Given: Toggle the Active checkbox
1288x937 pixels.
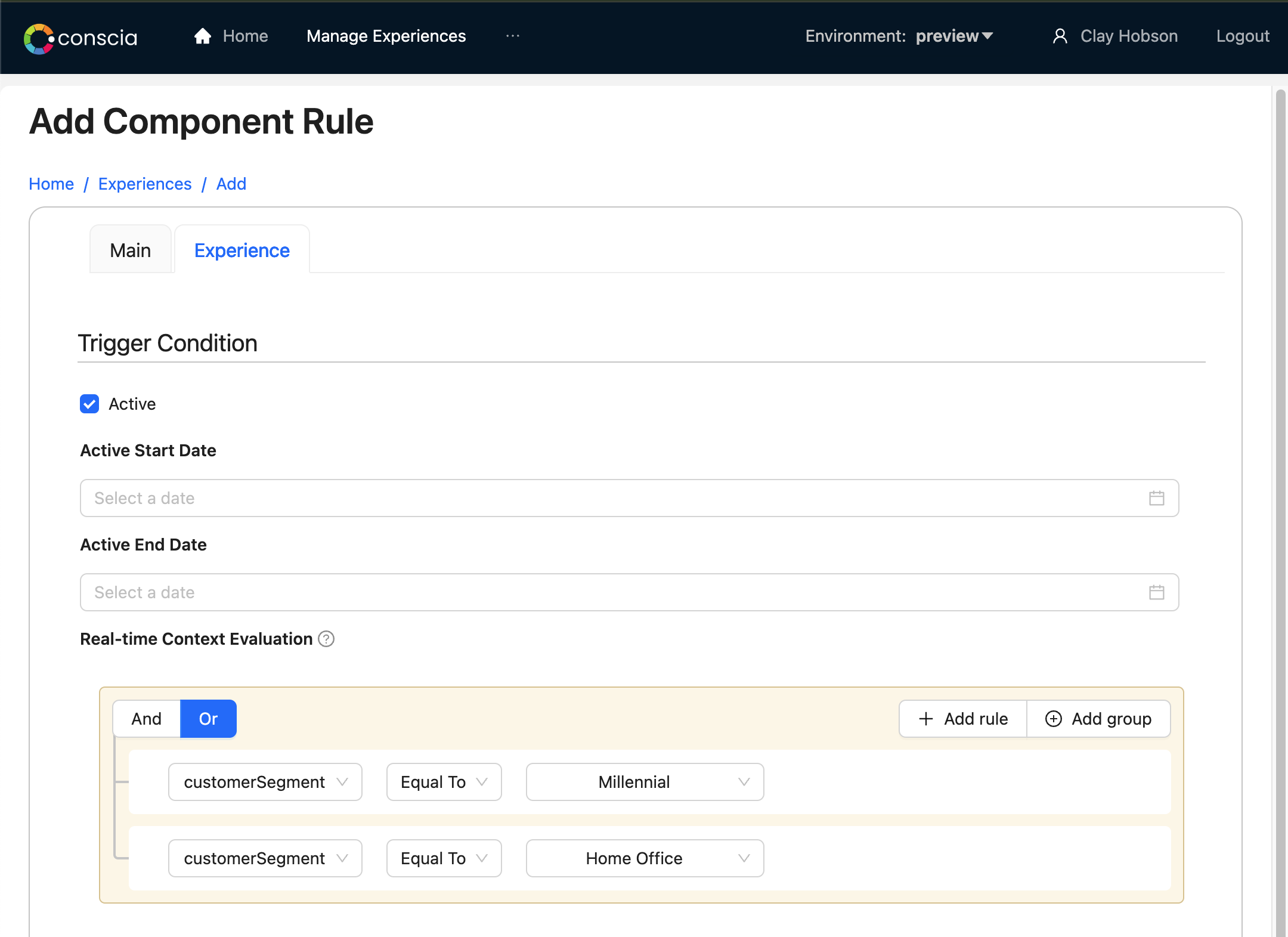Looking at the screenshot, I should 89,404.
